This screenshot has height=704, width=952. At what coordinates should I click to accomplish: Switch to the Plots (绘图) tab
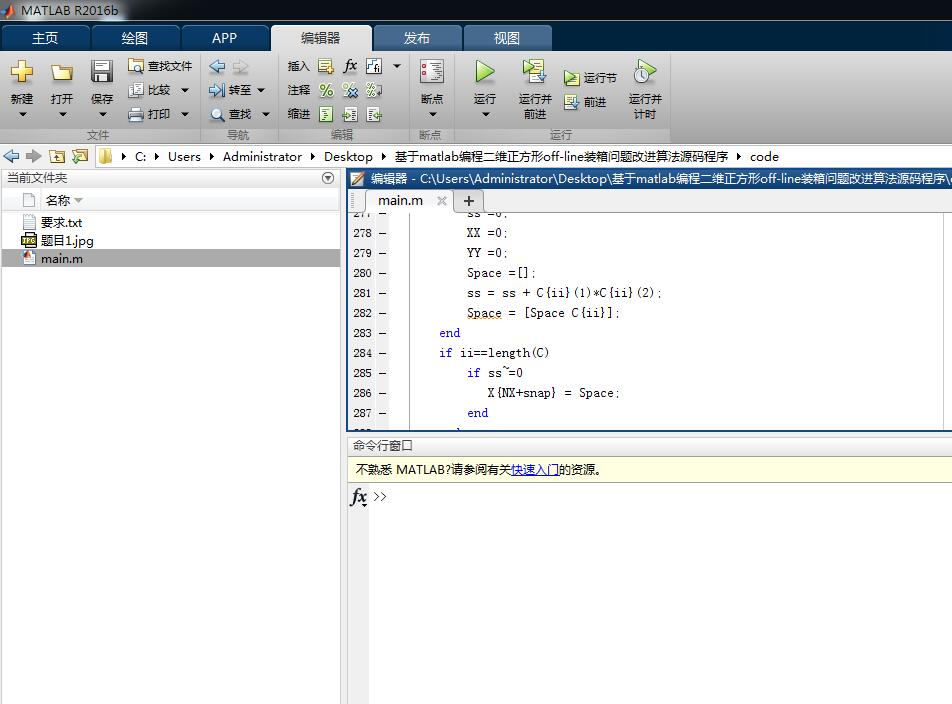(135, 38)
